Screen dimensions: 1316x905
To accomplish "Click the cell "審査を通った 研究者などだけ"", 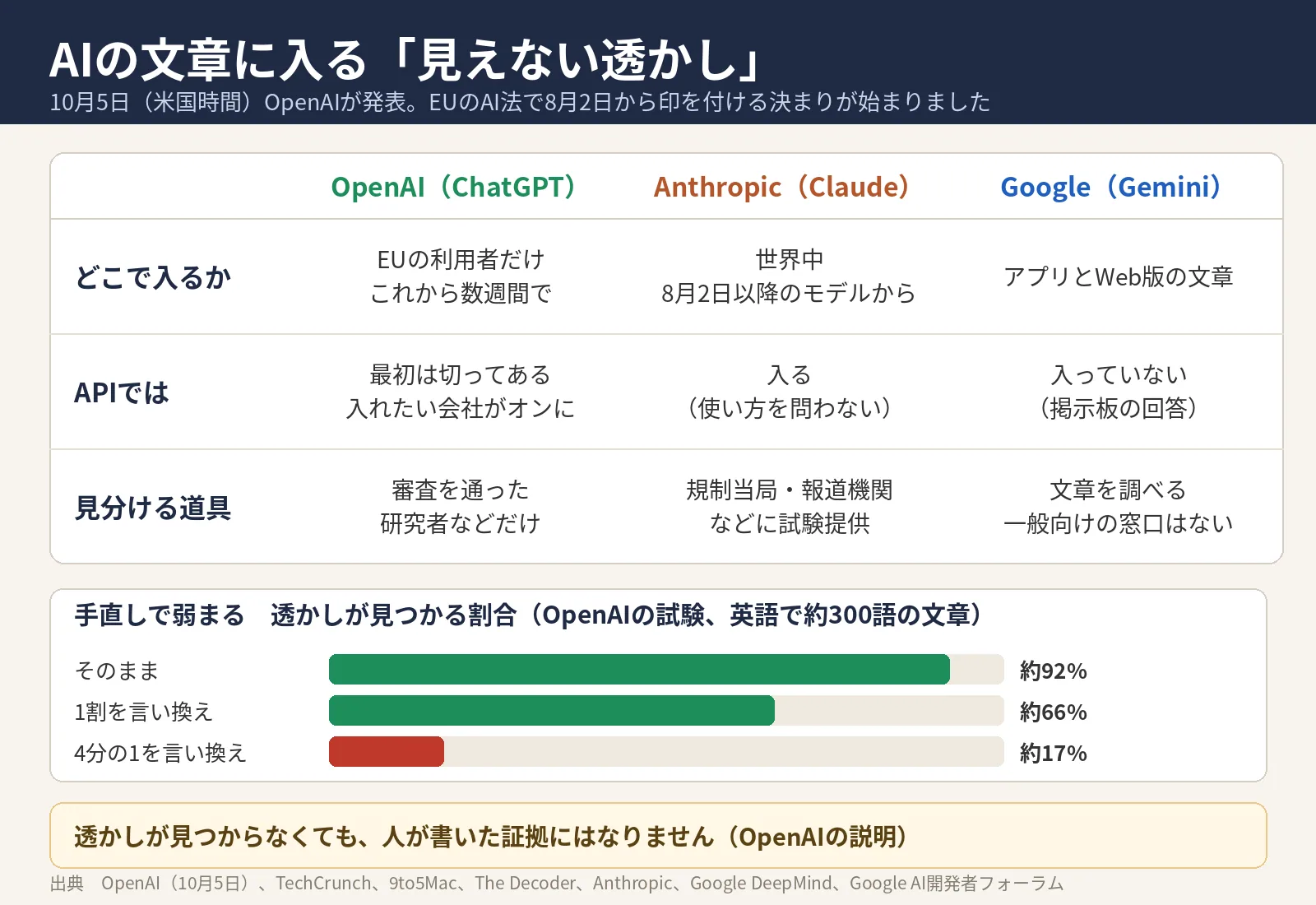I will (x=461, y=507).
